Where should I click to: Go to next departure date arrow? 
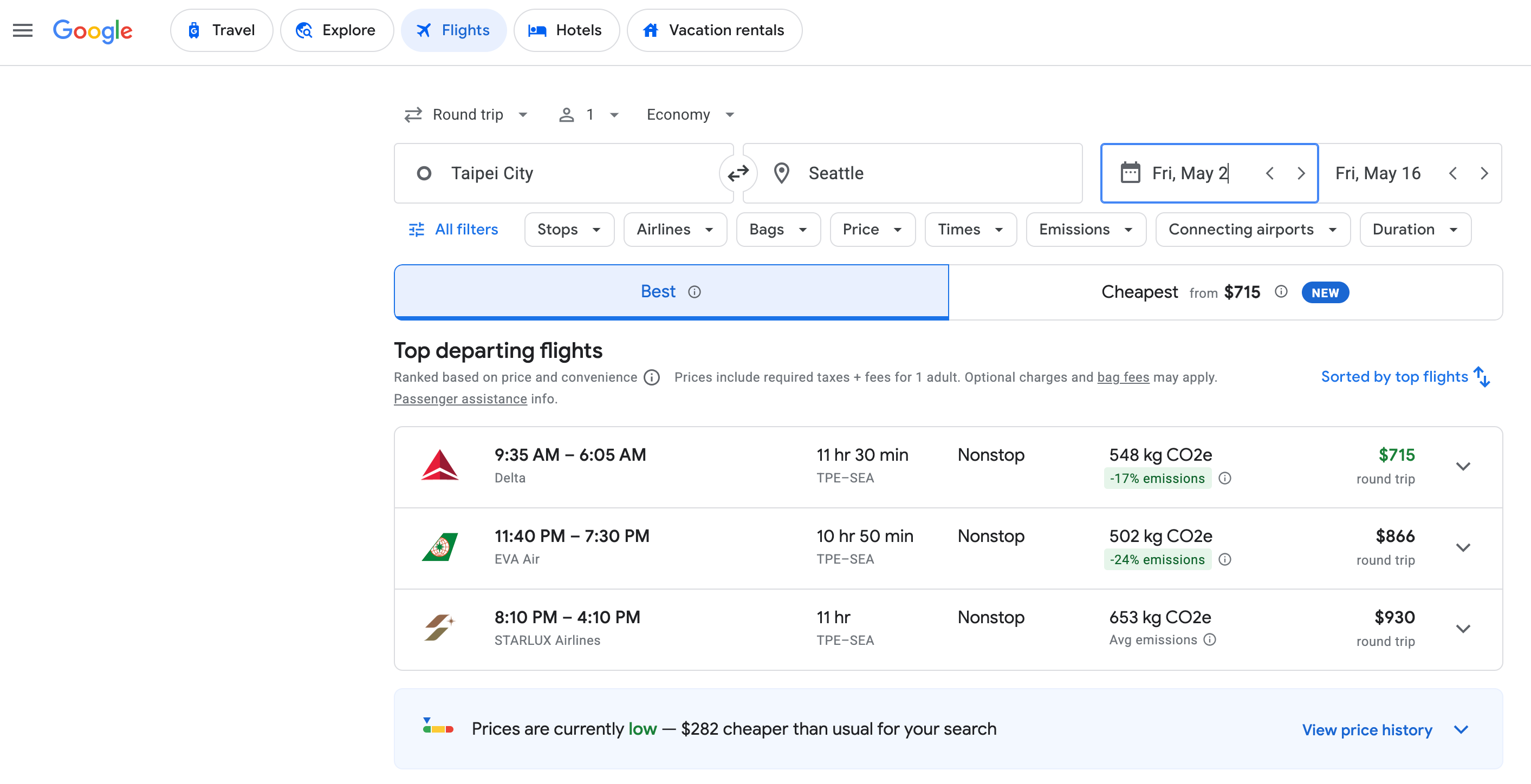[x=1300, y=173]
